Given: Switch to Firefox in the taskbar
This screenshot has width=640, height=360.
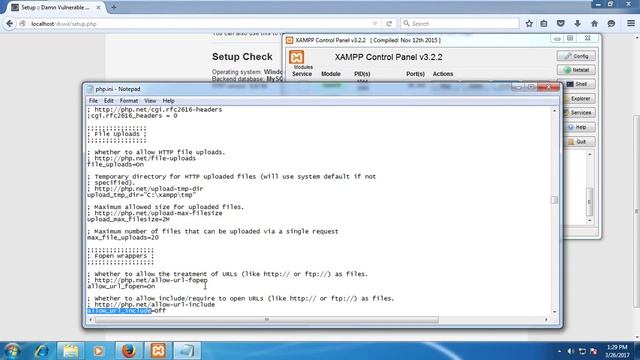Looking at the screenshot, I should 129,351.
